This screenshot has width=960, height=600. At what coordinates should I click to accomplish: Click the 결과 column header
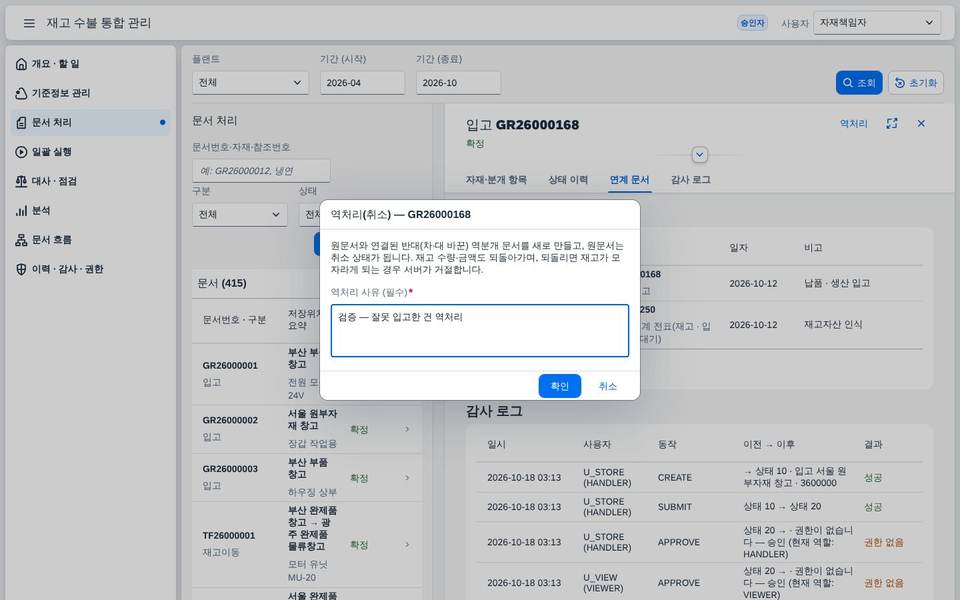click(873, 444)
